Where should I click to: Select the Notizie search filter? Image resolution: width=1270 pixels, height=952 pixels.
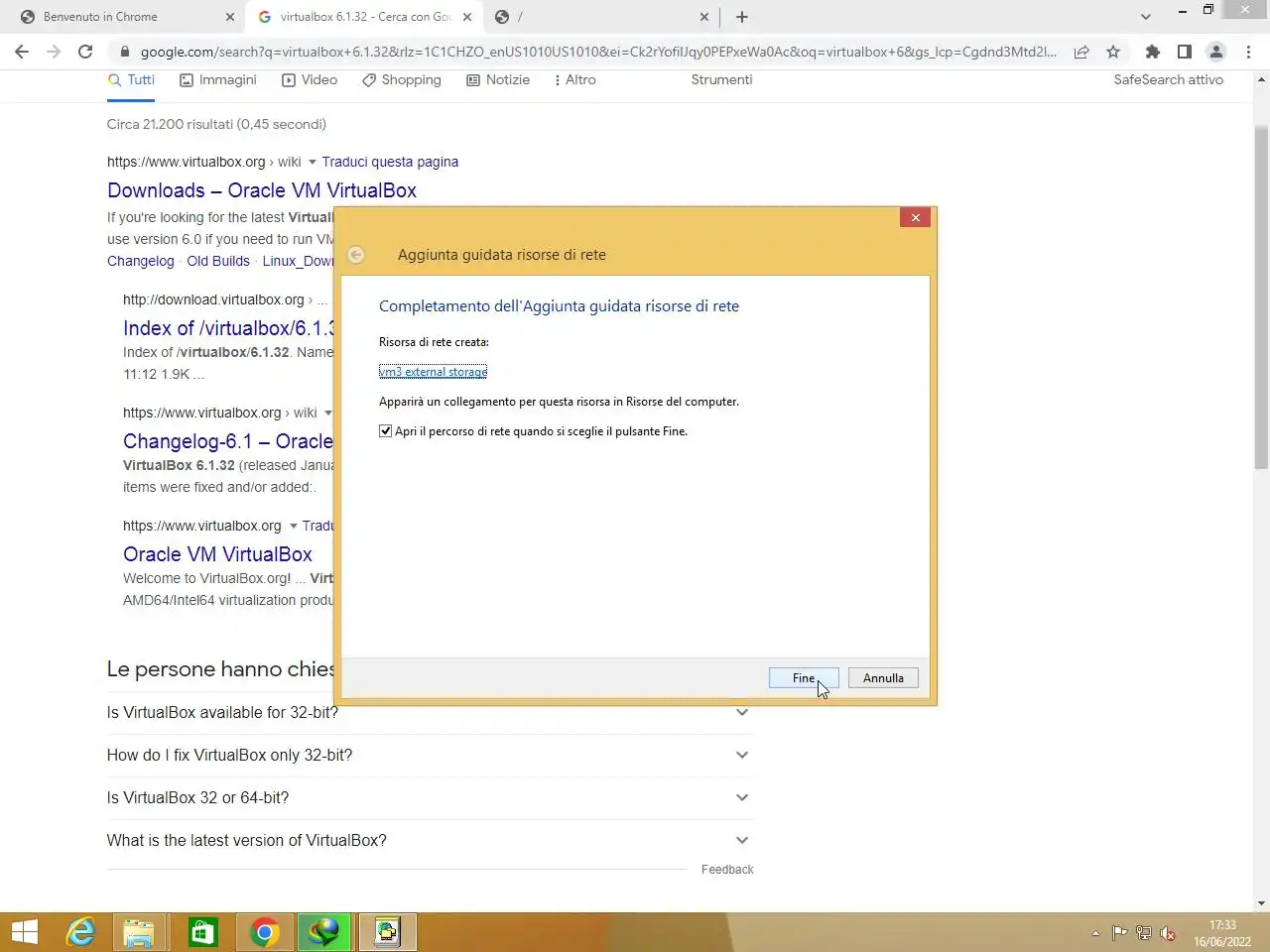498,80
